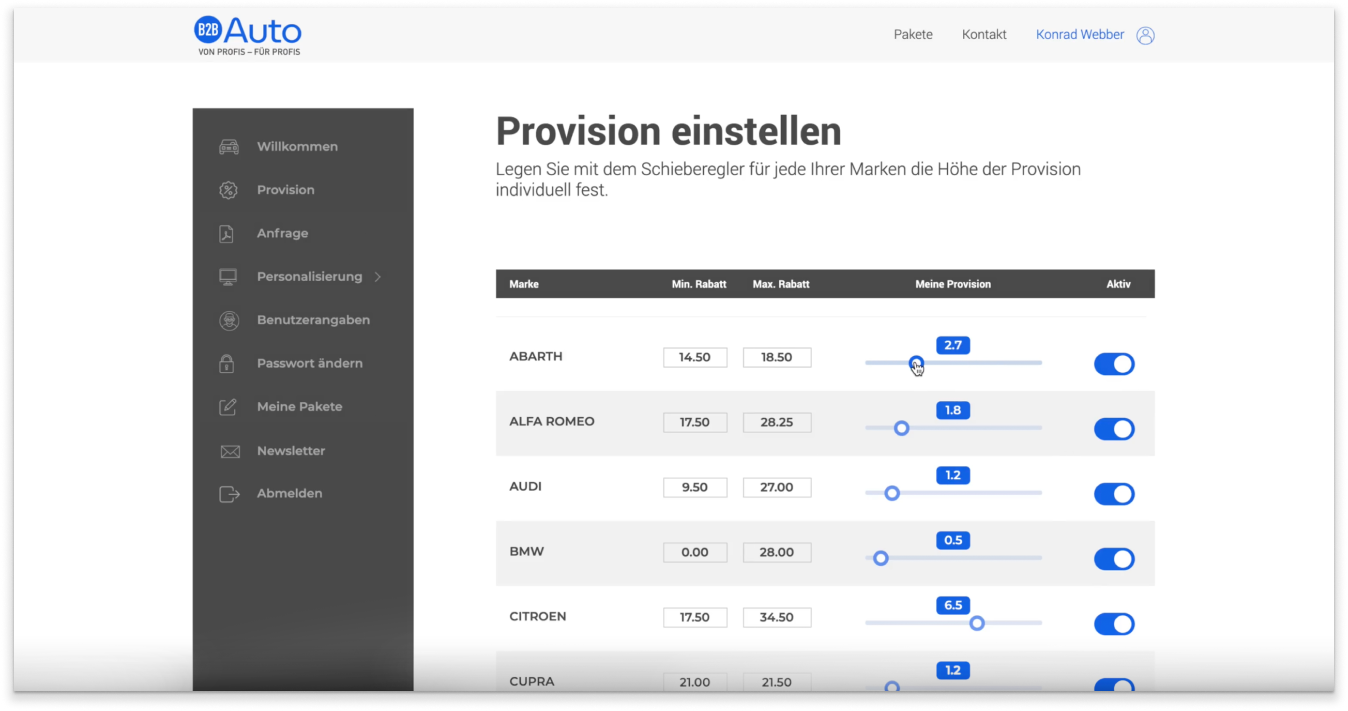Click the Konrad Webber account name
1348x711 pixels.
pos(1080,35)
